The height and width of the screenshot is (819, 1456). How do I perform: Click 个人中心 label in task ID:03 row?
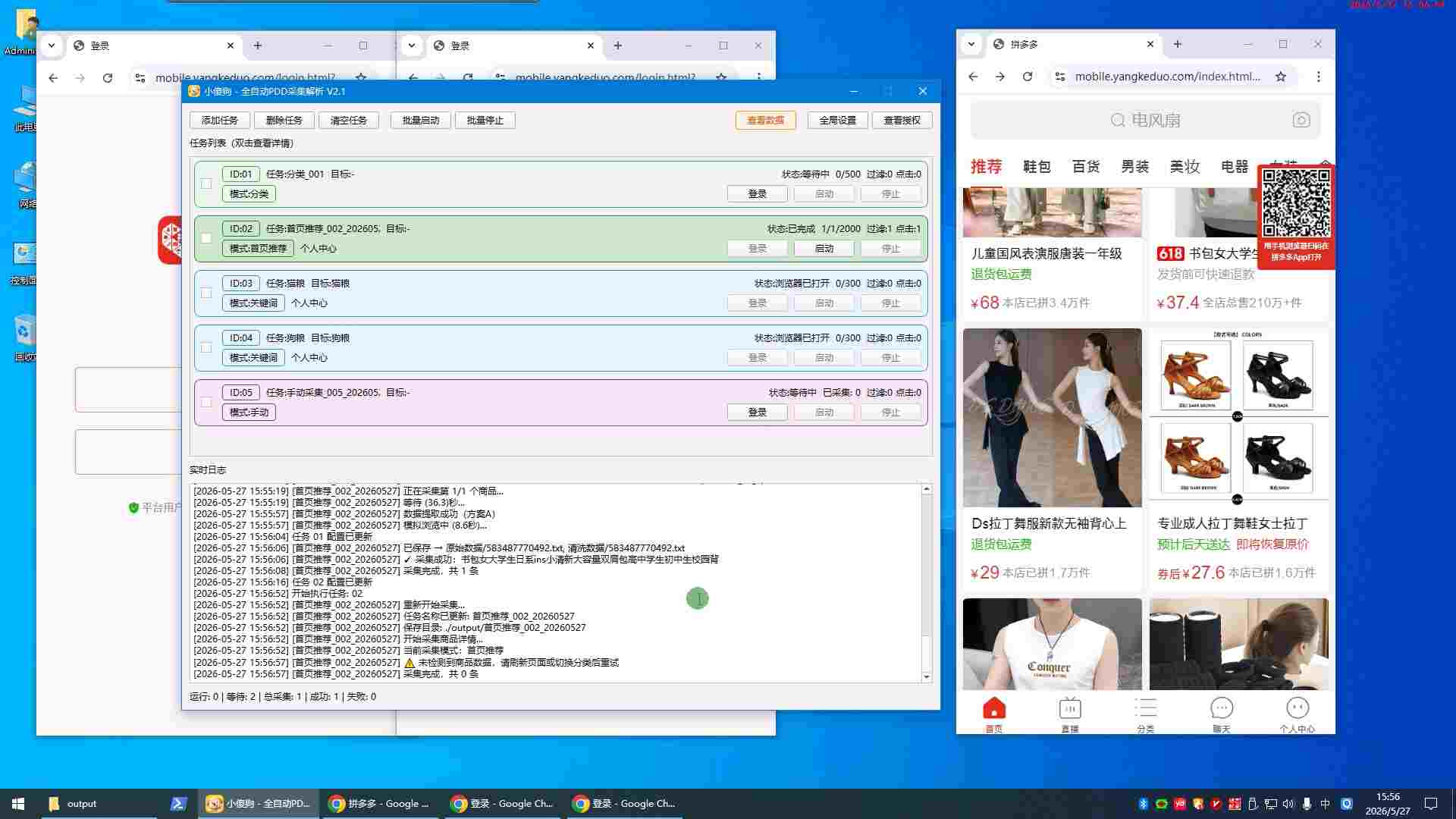coord(309,303)
